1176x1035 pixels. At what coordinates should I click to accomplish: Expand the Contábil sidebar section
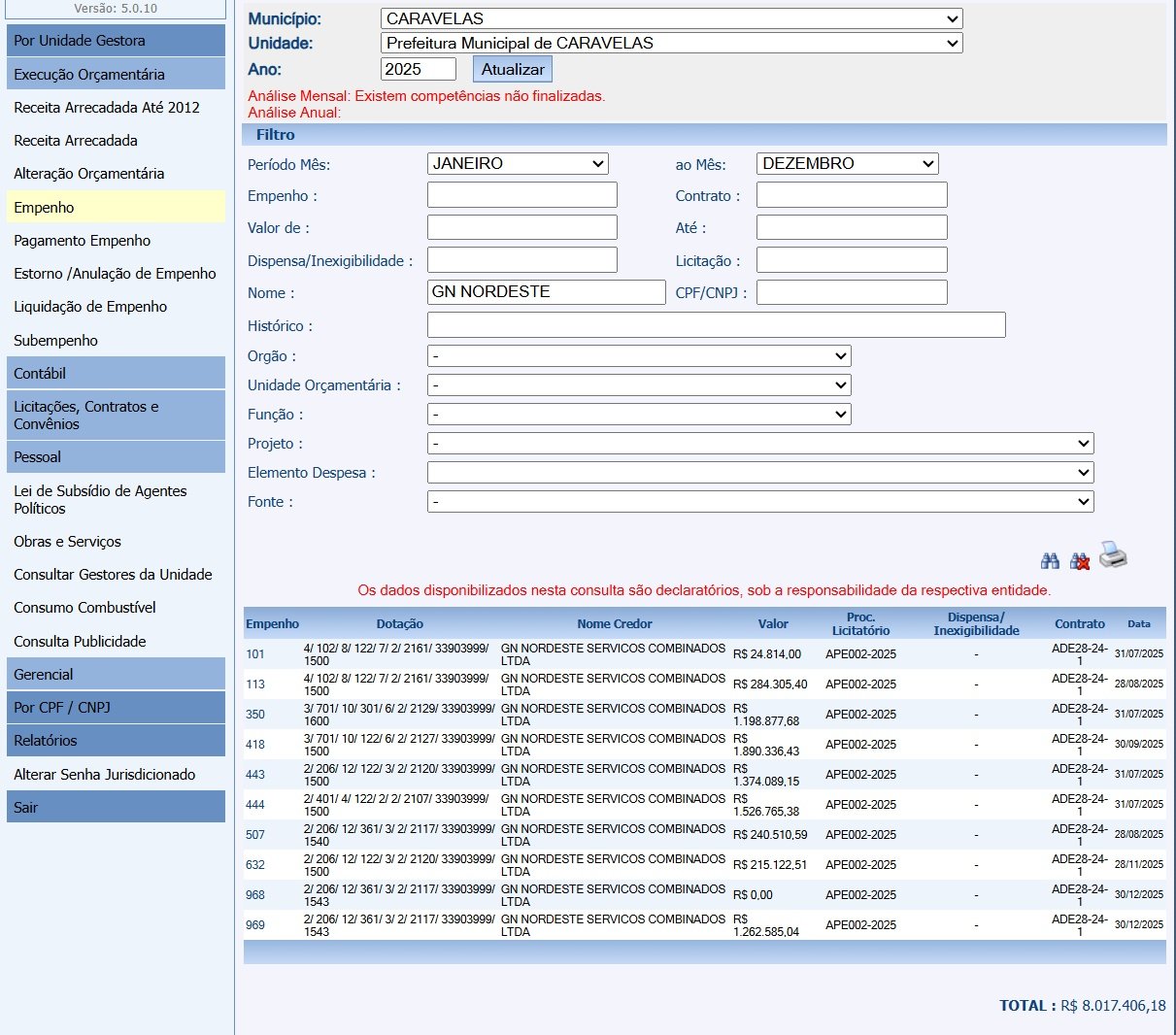click(116, 374)
